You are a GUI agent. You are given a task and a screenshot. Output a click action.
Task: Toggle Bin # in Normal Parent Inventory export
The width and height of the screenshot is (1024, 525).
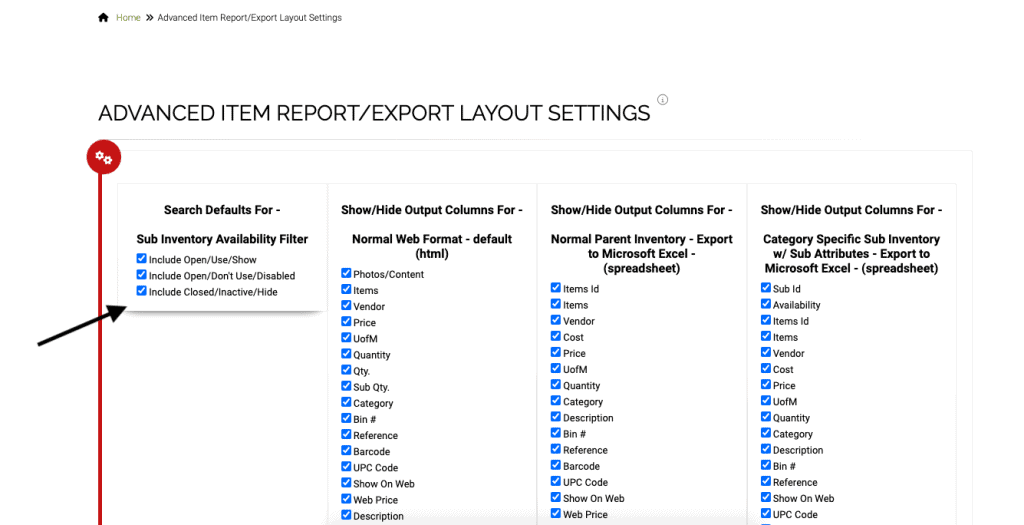(556, 432)
